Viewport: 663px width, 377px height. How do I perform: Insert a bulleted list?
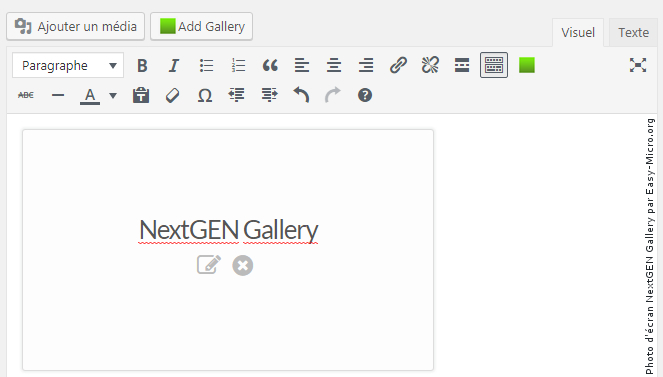pos(206,66)
